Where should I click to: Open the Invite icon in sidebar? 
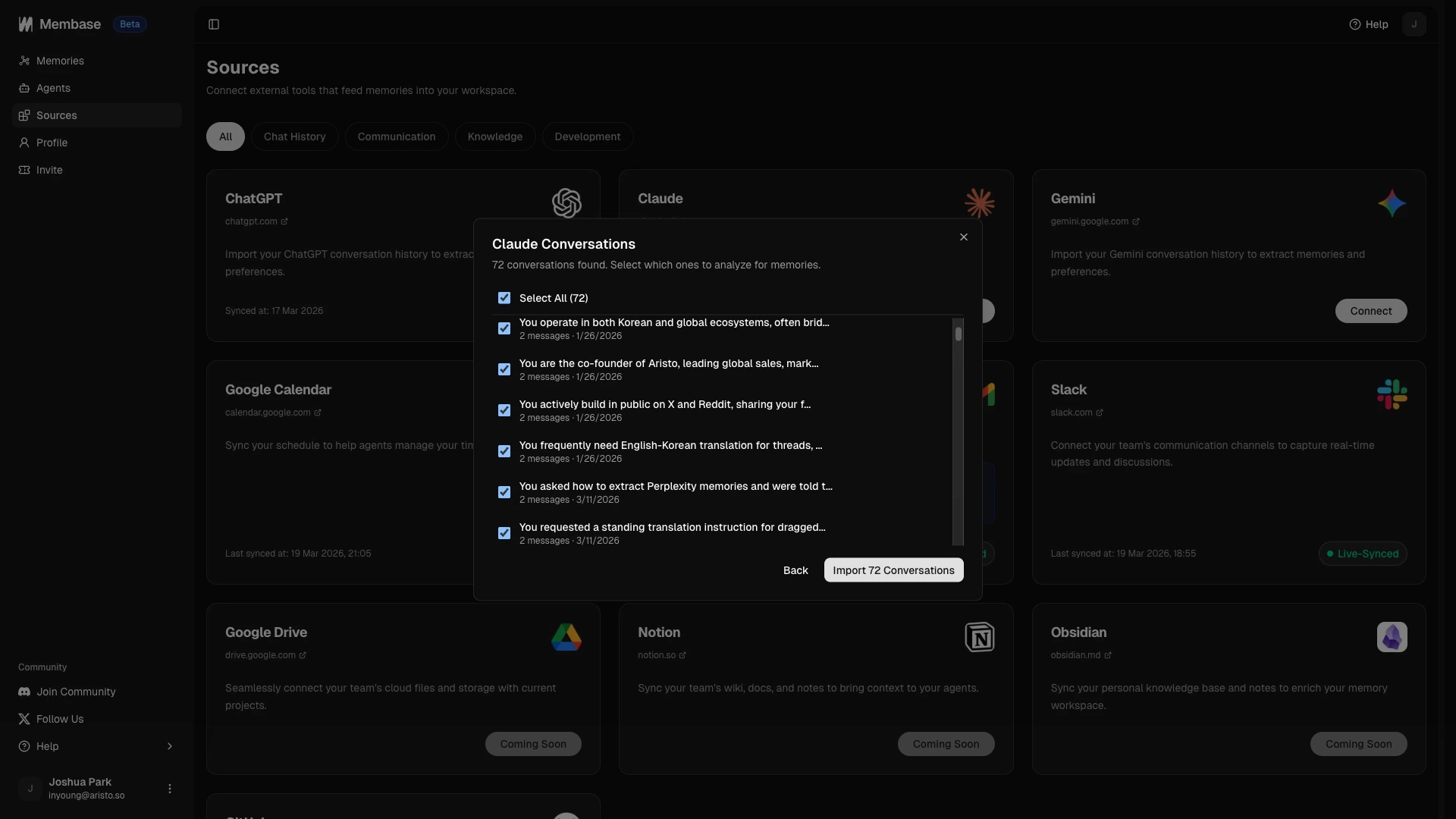pyautogui.click(x=25, y=170)
